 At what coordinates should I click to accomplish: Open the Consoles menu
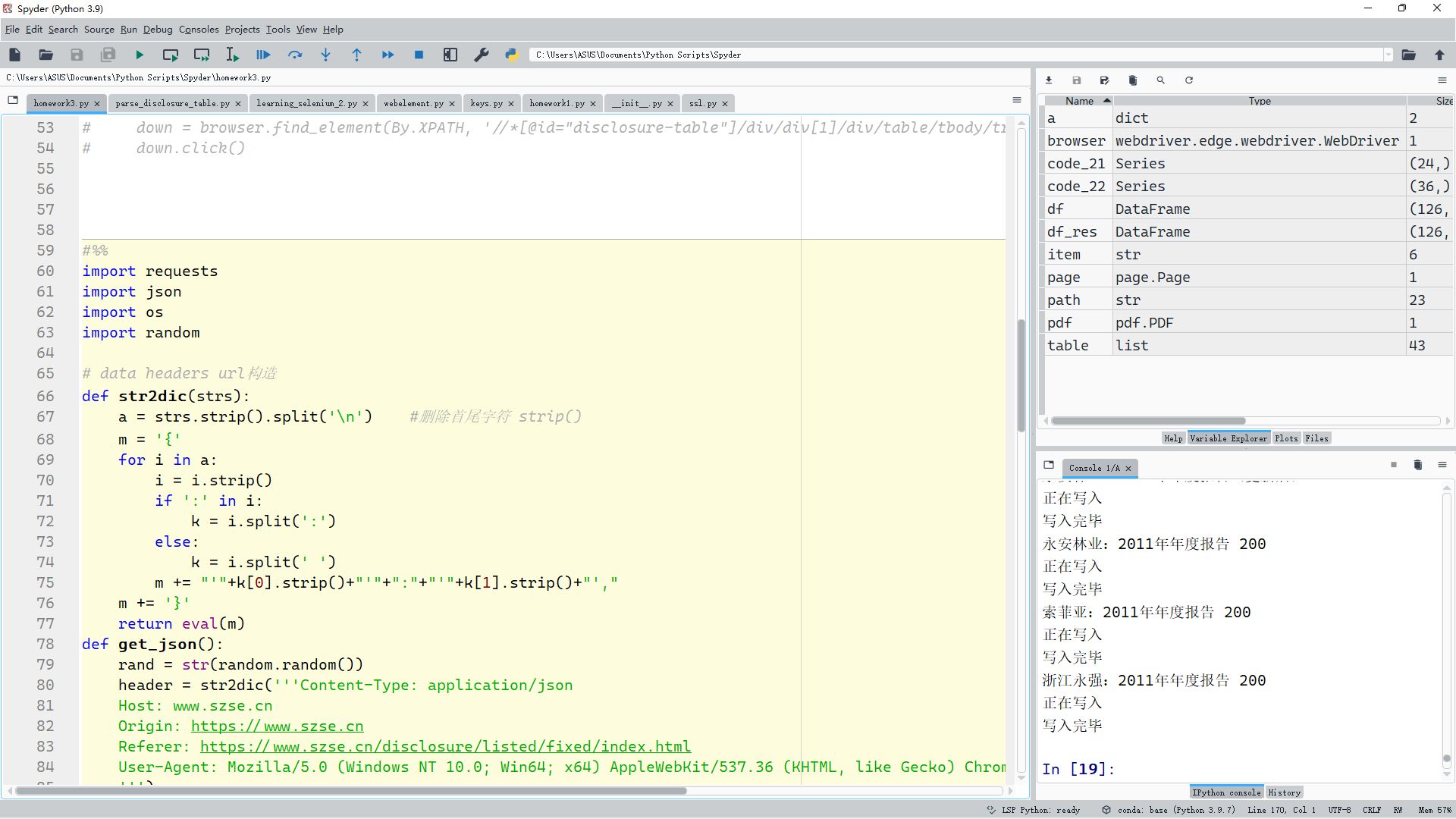tap(199, 30)
